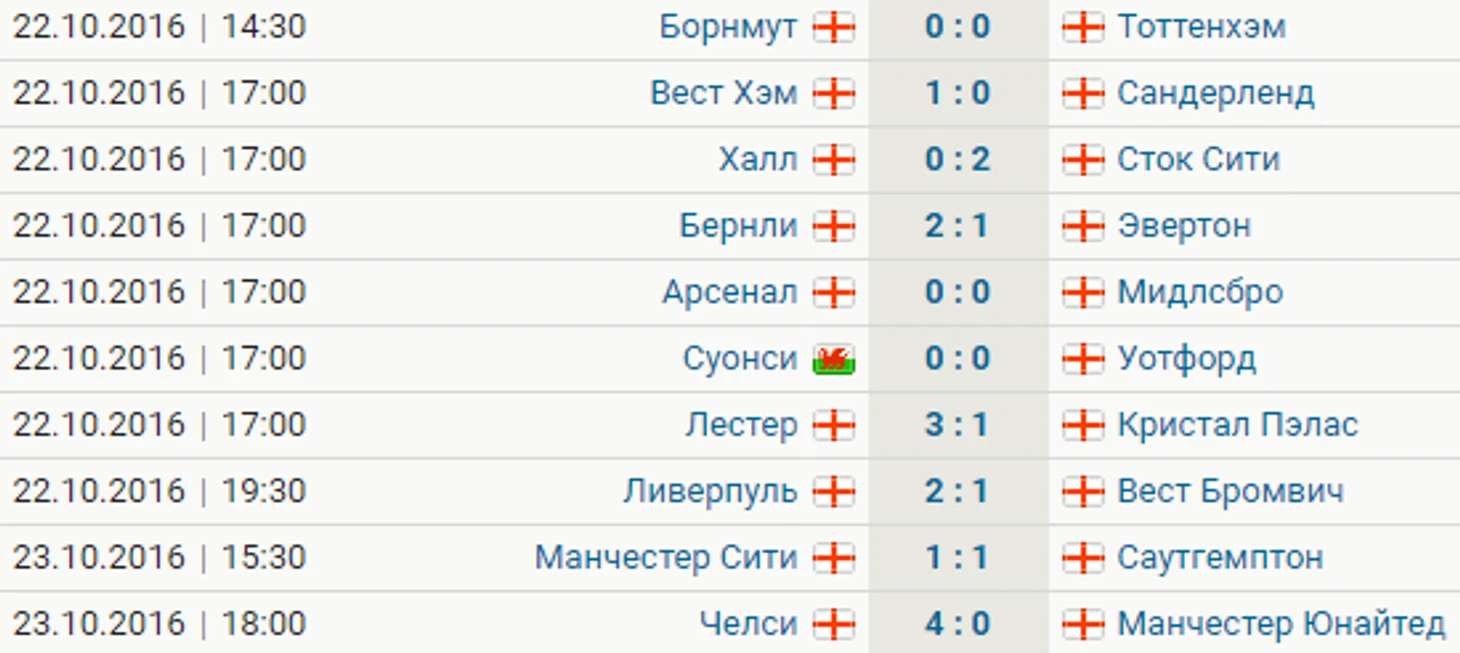Click the England flag next to Борнмут
The width and height of the screenshot is (1460, 653).
(x=834, y=27)
